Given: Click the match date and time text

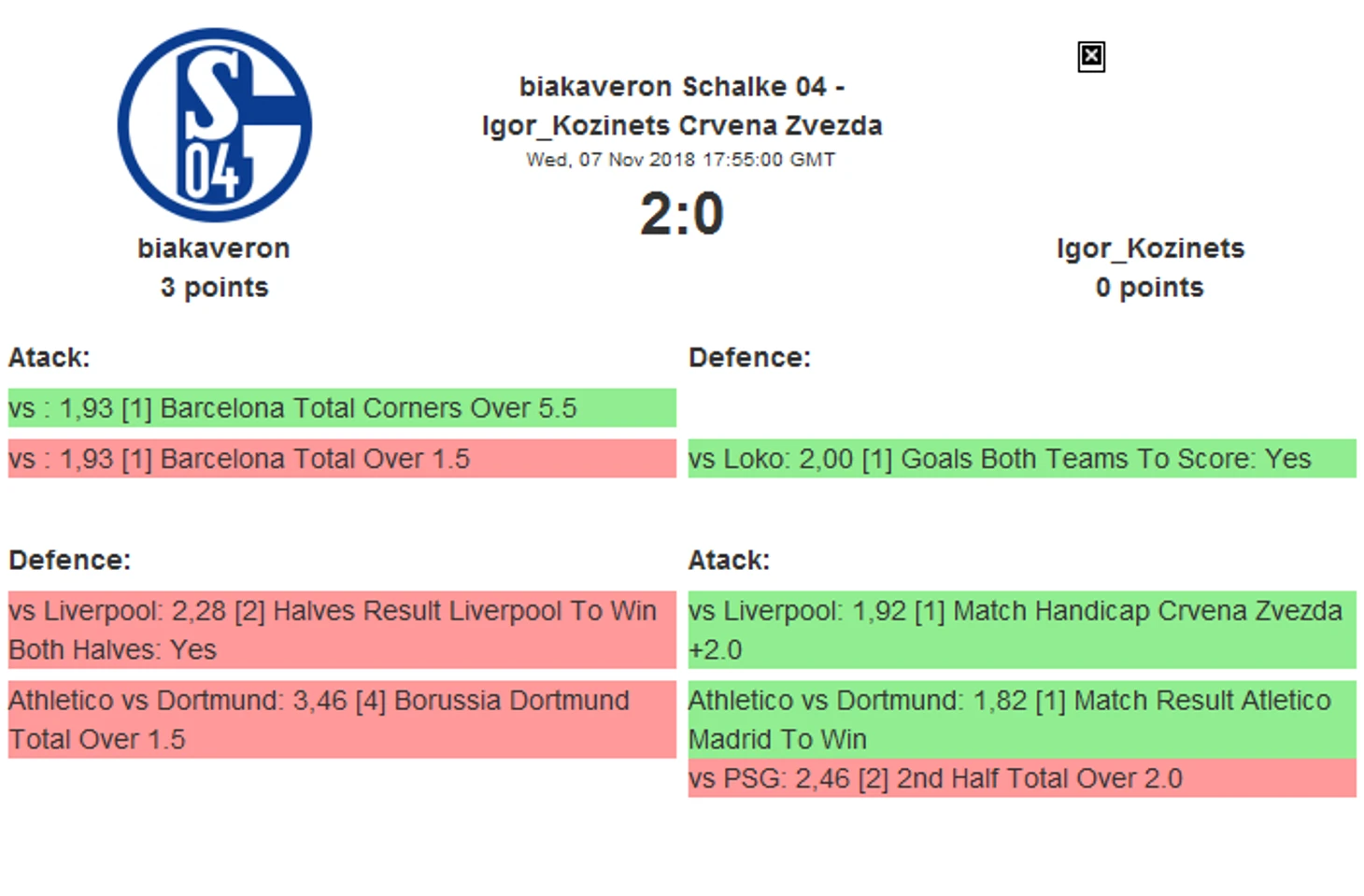Looking at the screenshot, I should tap(680, 160).
